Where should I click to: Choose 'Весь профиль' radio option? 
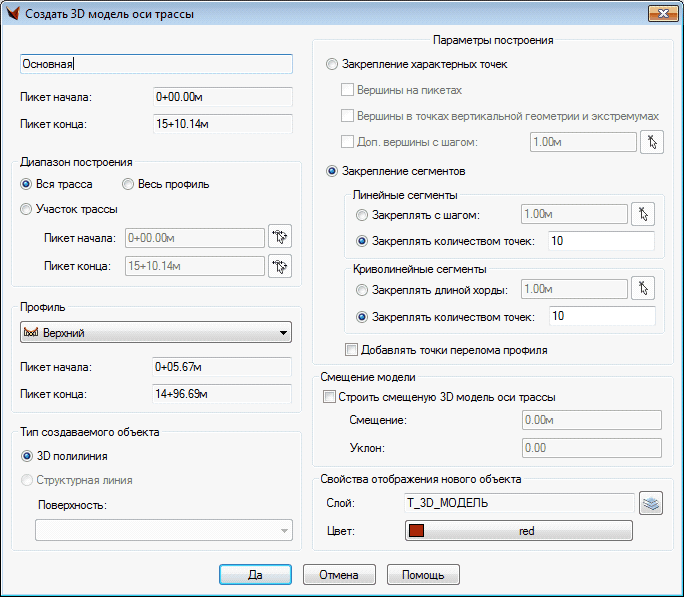coord(128,184)
